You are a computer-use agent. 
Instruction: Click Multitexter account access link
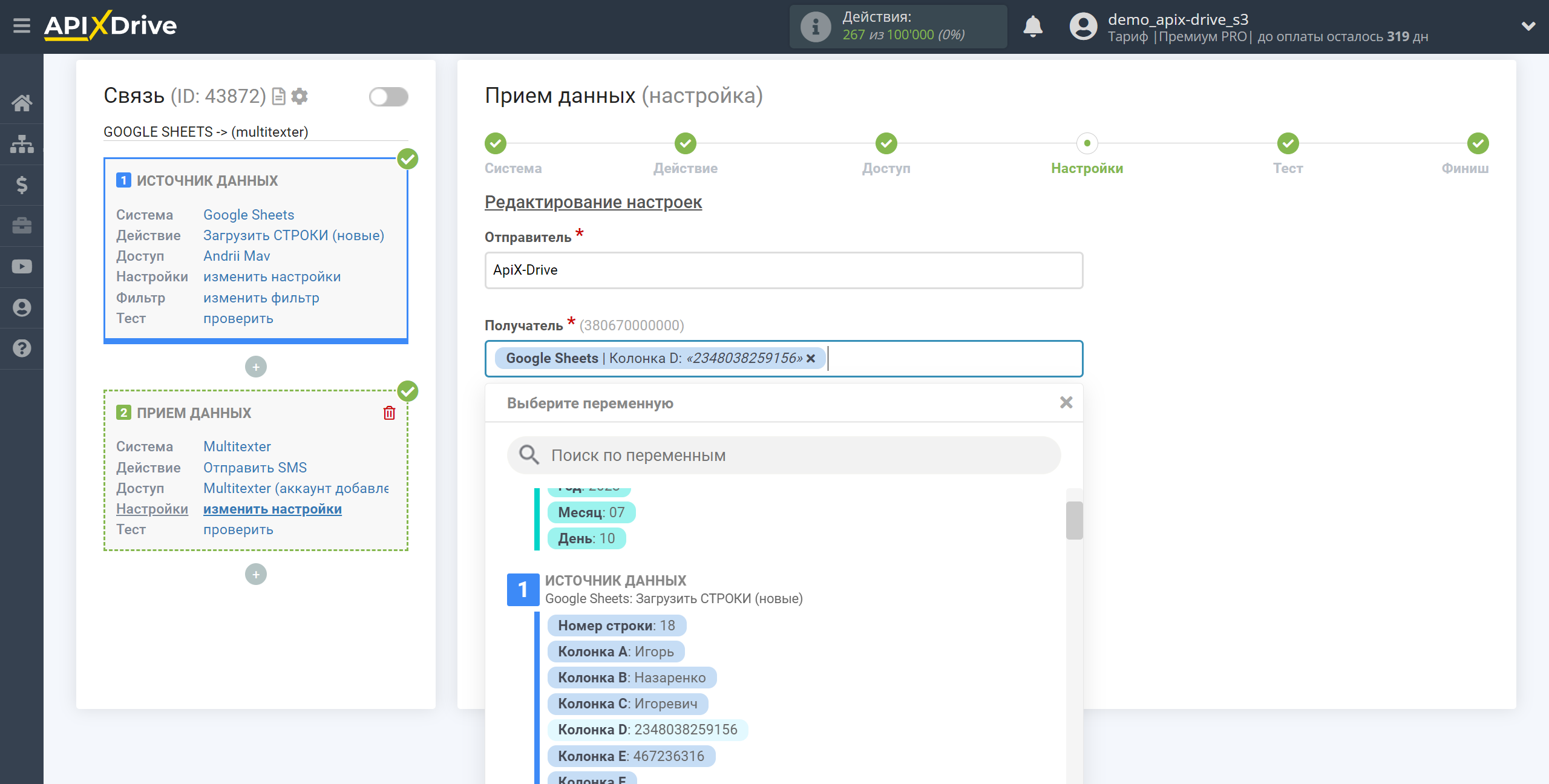click(x=296, y=488)
